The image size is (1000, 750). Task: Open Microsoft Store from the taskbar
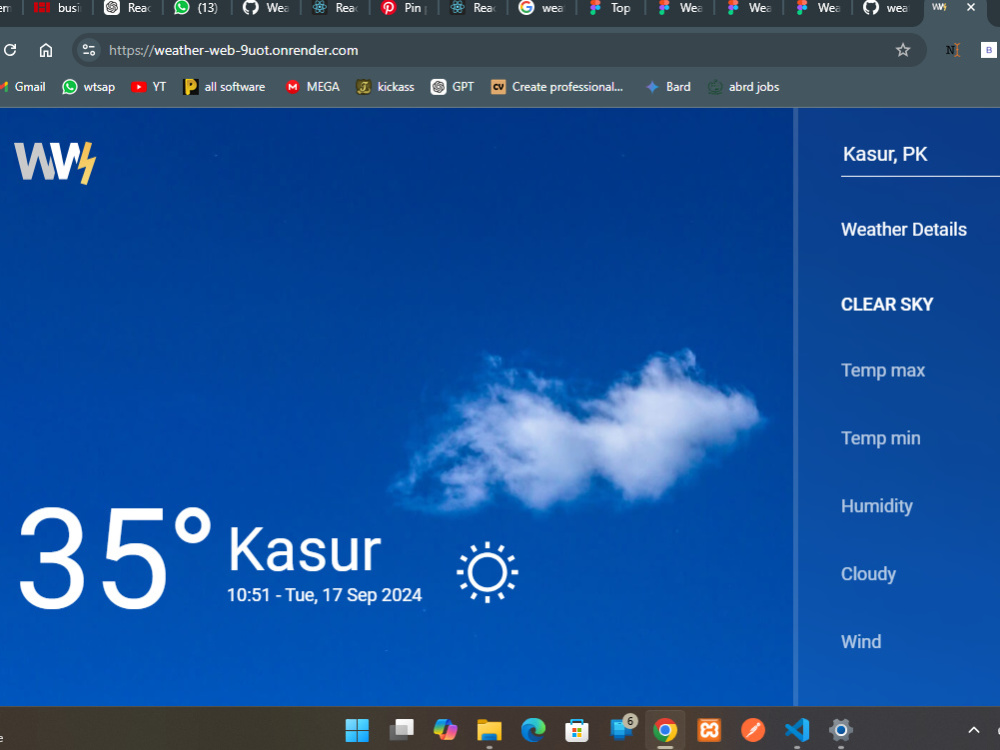577,730
